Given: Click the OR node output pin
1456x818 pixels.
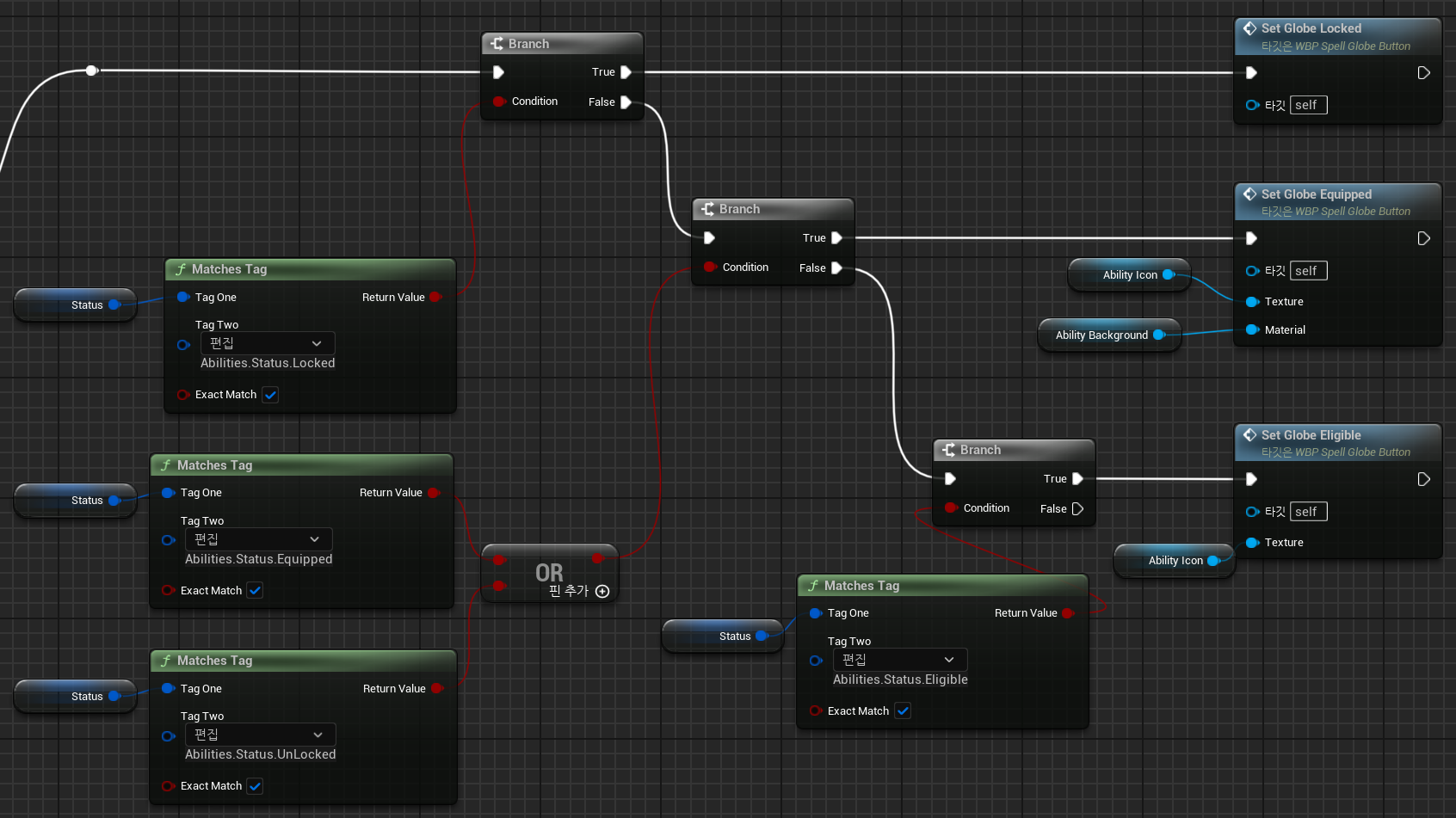Looking at the screenshot, I should coord(598,559).
